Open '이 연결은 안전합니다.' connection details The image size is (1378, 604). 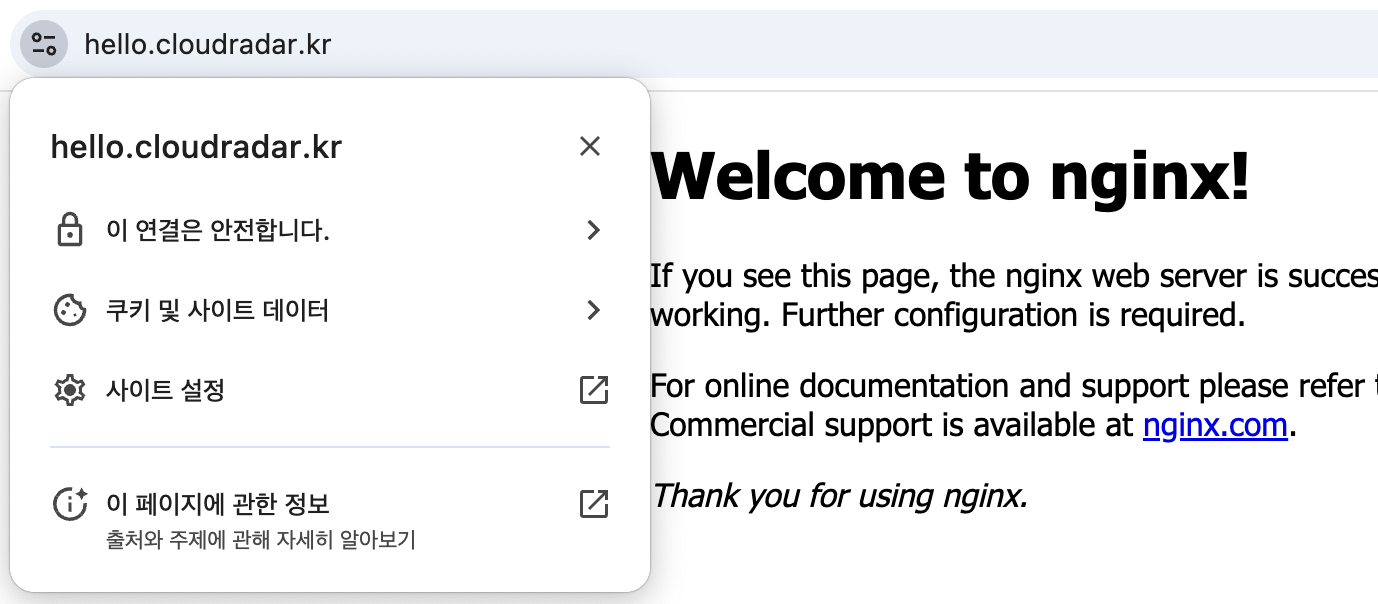(330, 231)
